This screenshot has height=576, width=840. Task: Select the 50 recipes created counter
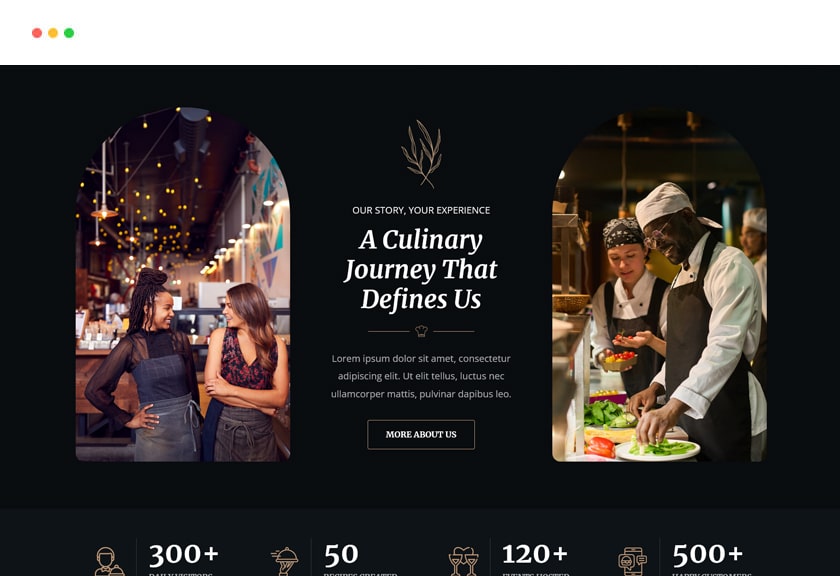(x=360, y=559)
